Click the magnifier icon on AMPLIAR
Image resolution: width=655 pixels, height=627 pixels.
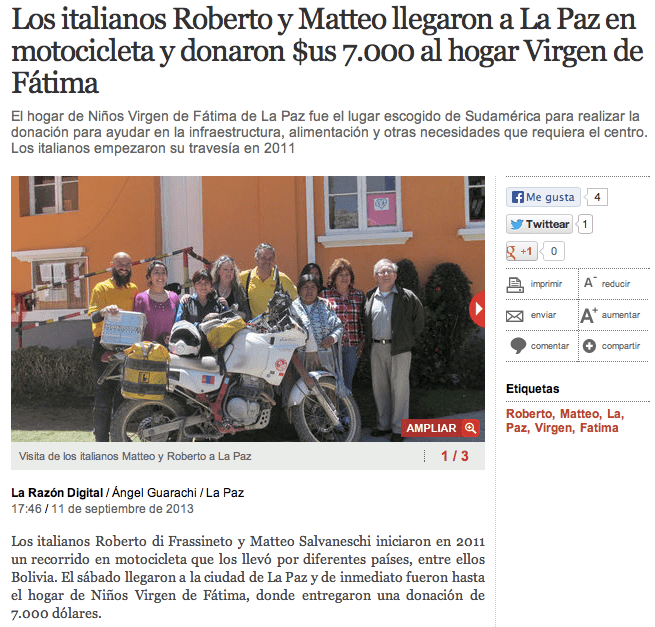pos(470,428)
